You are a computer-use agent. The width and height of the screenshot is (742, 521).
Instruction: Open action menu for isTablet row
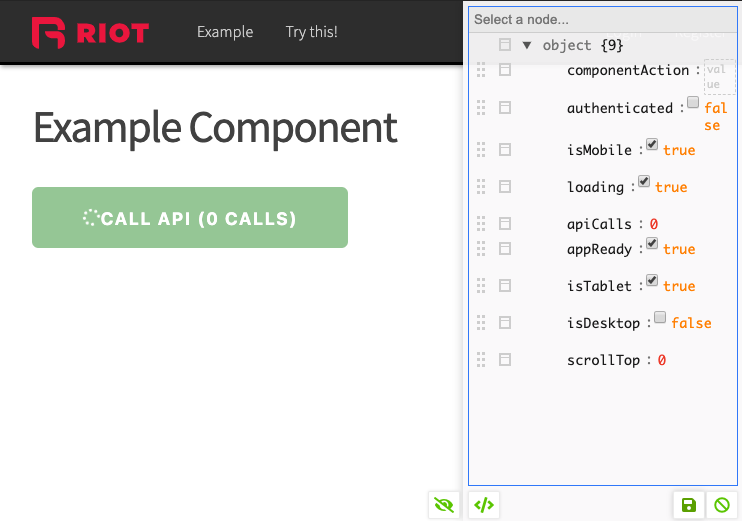[x=505, y=286]
